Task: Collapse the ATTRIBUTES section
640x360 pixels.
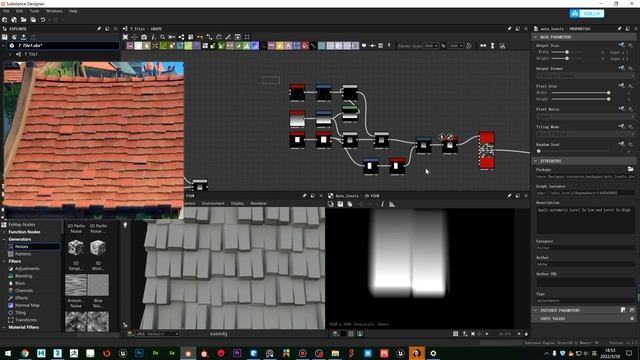Action: coord(536,161)
